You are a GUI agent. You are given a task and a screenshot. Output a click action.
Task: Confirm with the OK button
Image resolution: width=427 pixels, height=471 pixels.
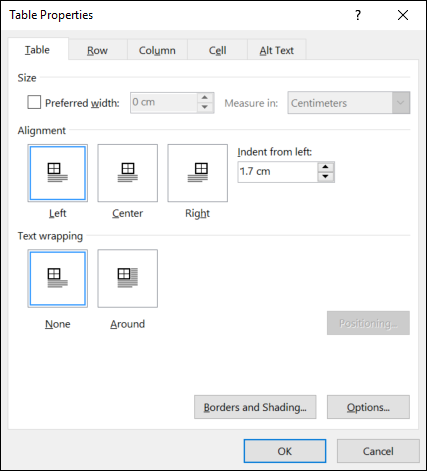[x=285, y=451]
